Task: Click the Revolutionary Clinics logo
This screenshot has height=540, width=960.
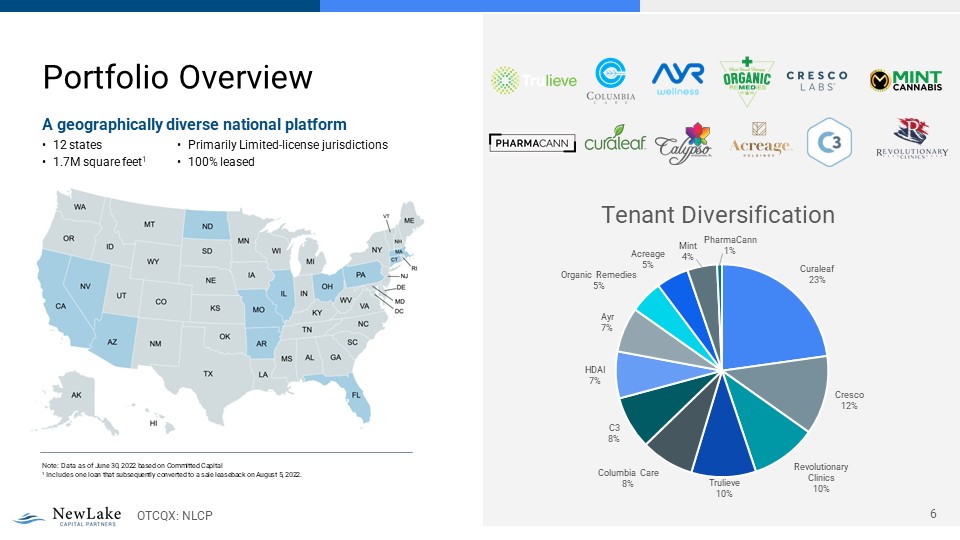Action: point(912,138)
